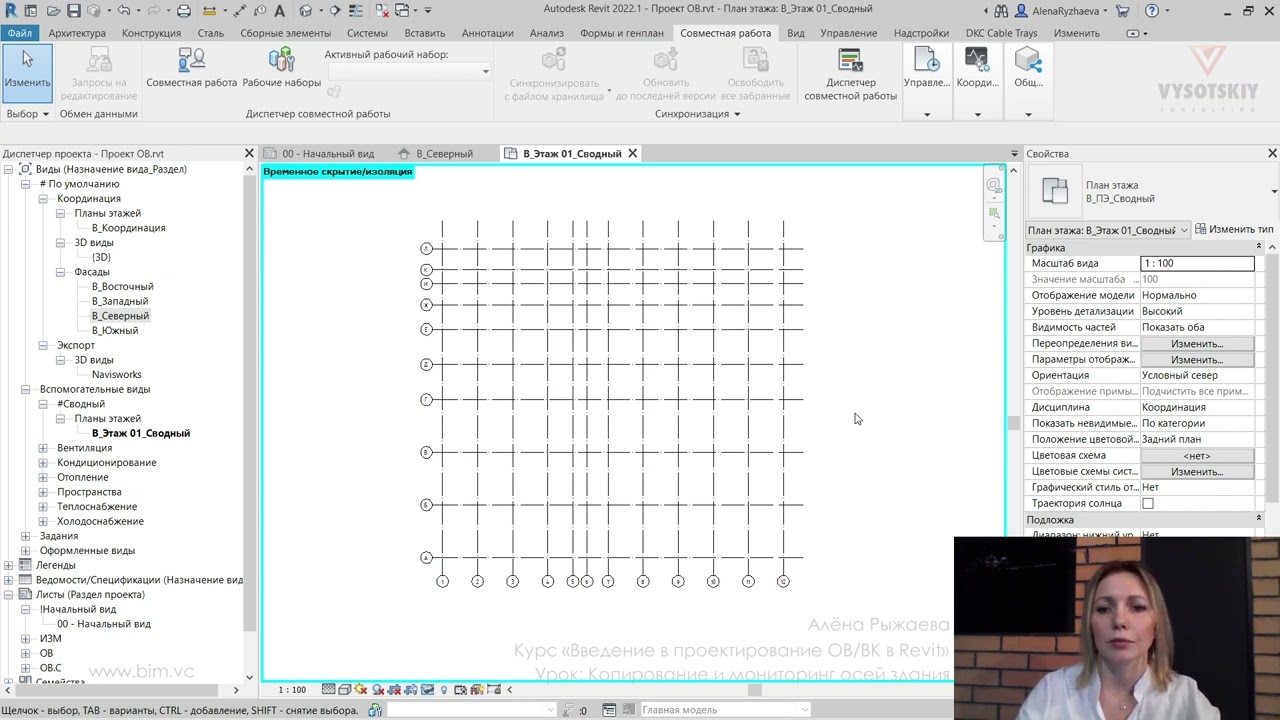Click the Revit home R logo
The image size is (1280, 720).
click(11, 10)
